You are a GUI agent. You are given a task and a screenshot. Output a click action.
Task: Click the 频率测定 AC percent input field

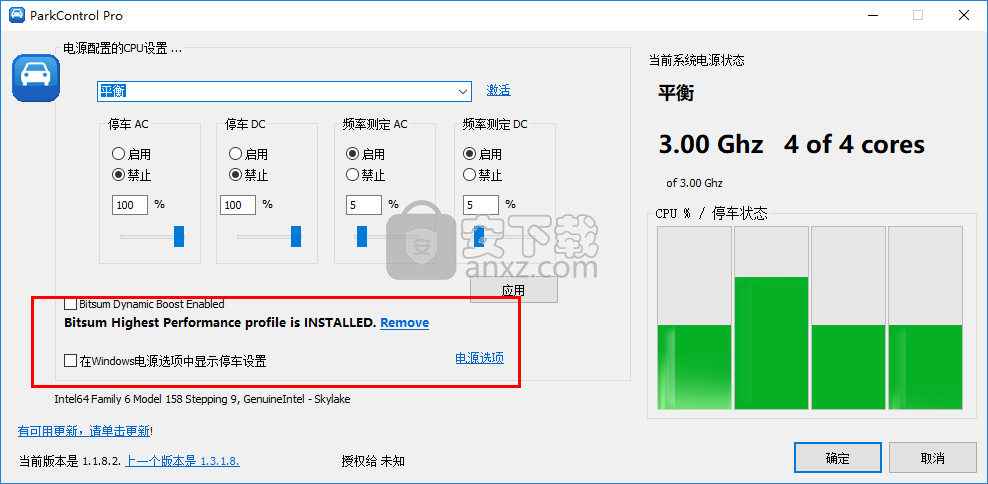(364, 205)
